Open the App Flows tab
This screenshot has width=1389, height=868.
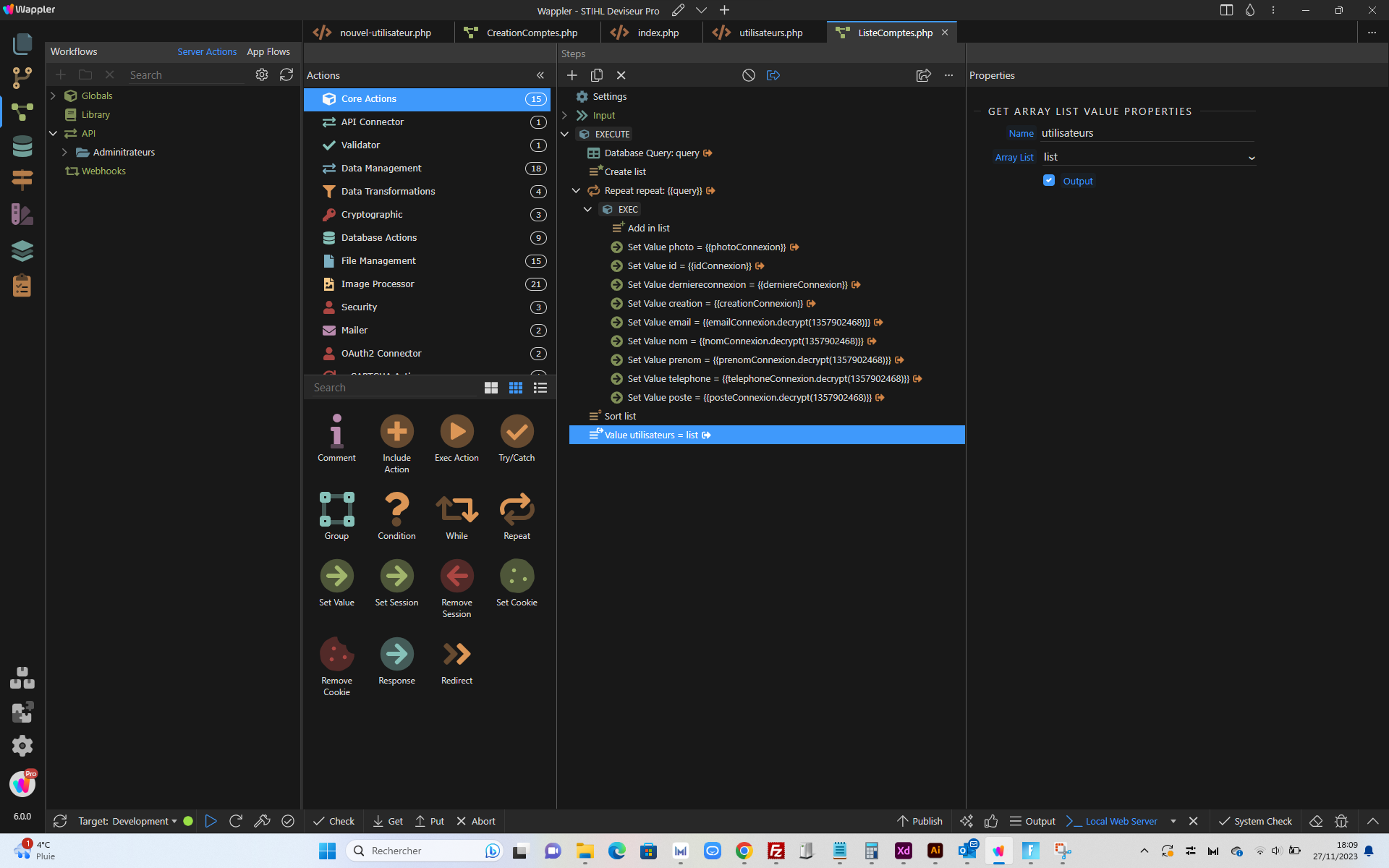[x=268, y=52]
